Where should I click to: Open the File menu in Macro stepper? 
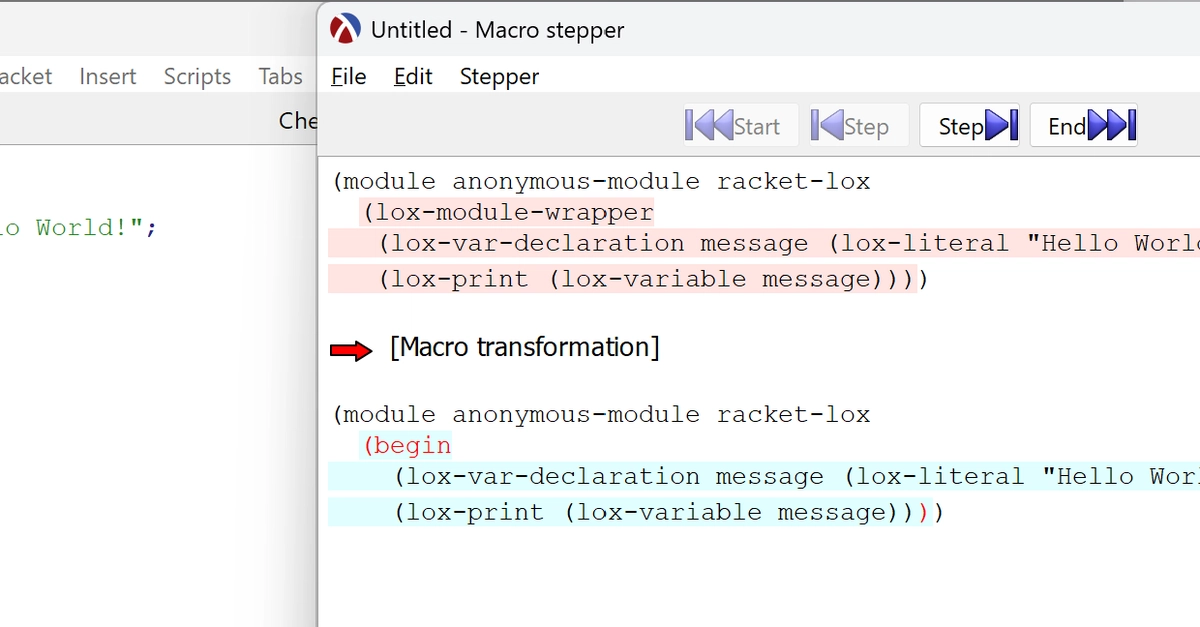click(x=348, y=77)
